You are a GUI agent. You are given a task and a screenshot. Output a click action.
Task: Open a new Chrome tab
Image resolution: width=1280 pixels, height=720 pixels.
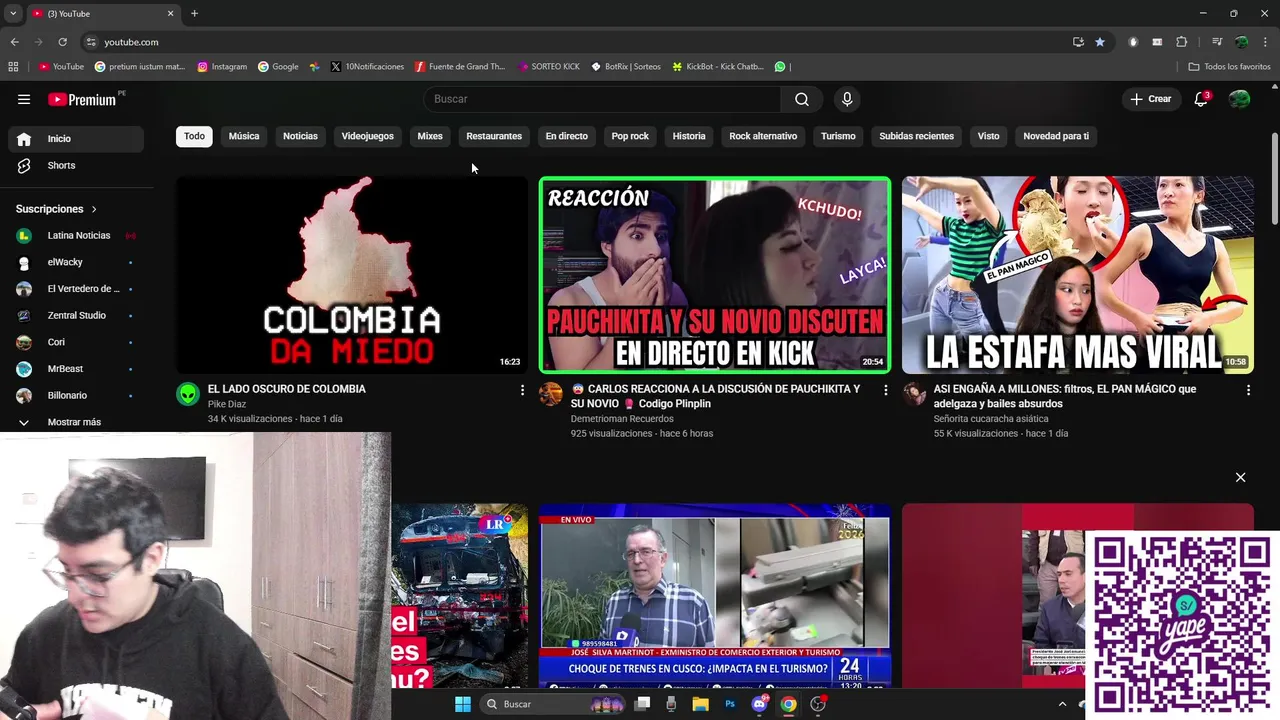pos(194,13)
